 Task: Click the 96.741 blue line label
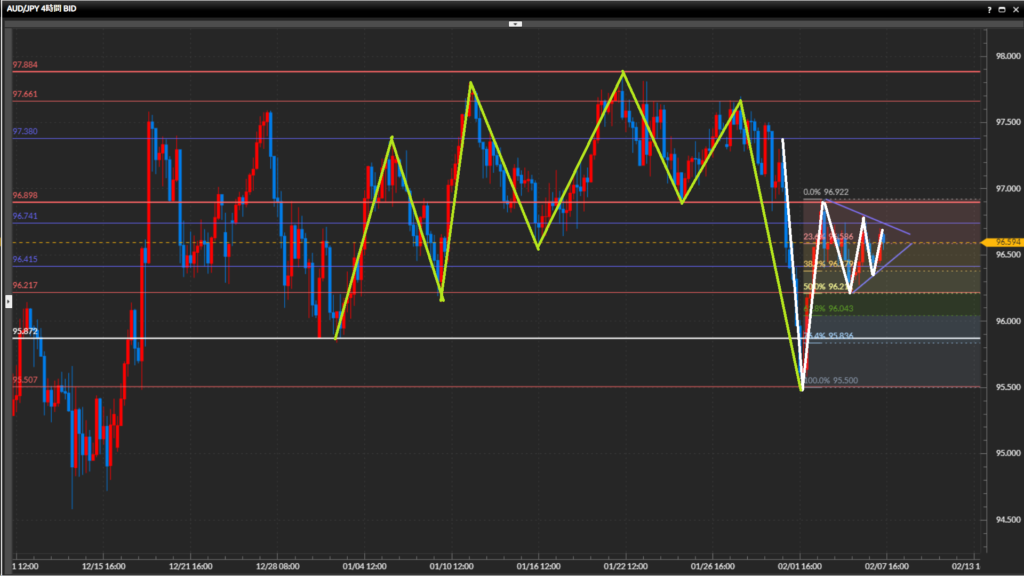27,216
